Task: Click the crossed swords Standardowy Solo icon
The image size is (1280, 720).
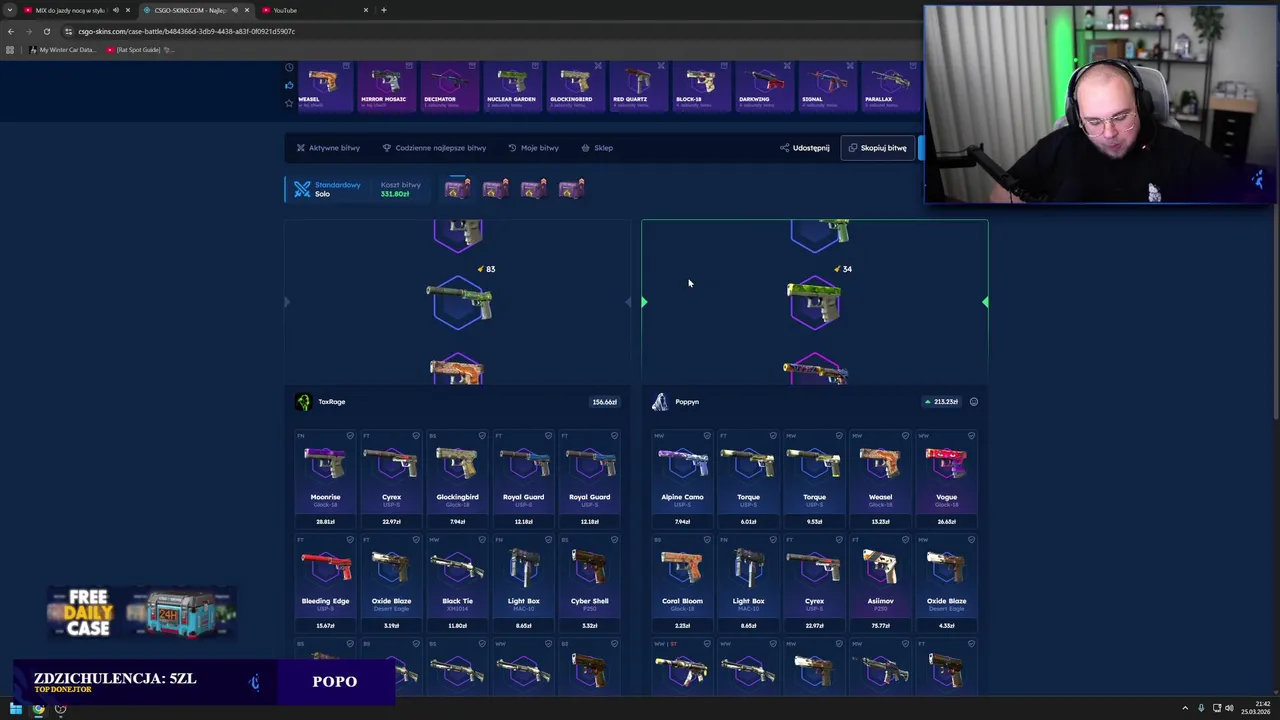Action: coord(302,189)
